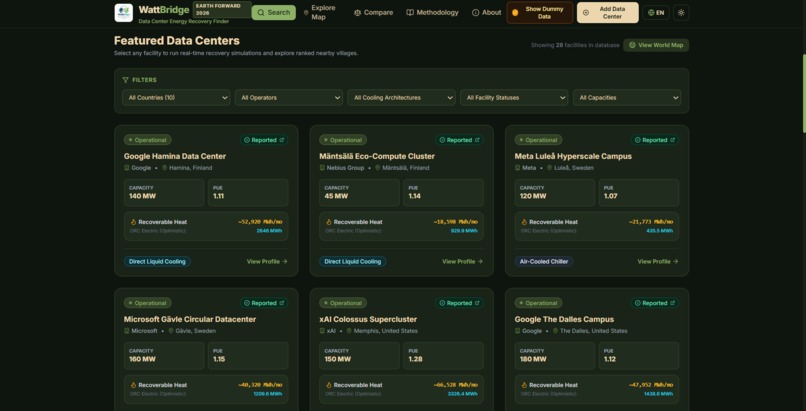This screenshot has width=806, height=411.
Task: Click Direct Liquid Cooling tag on Google Hamina
Action: click(157, 261)
